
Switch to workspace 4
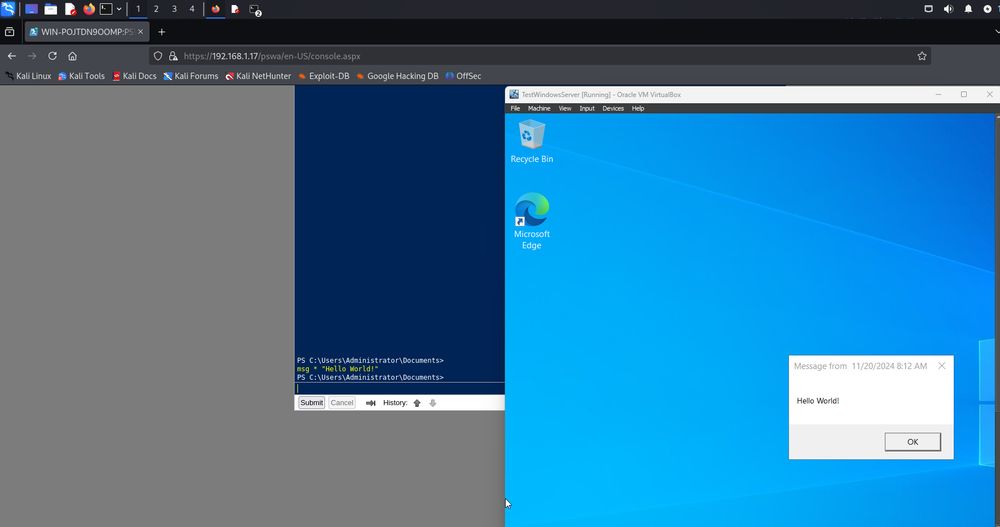coord(192,9)
